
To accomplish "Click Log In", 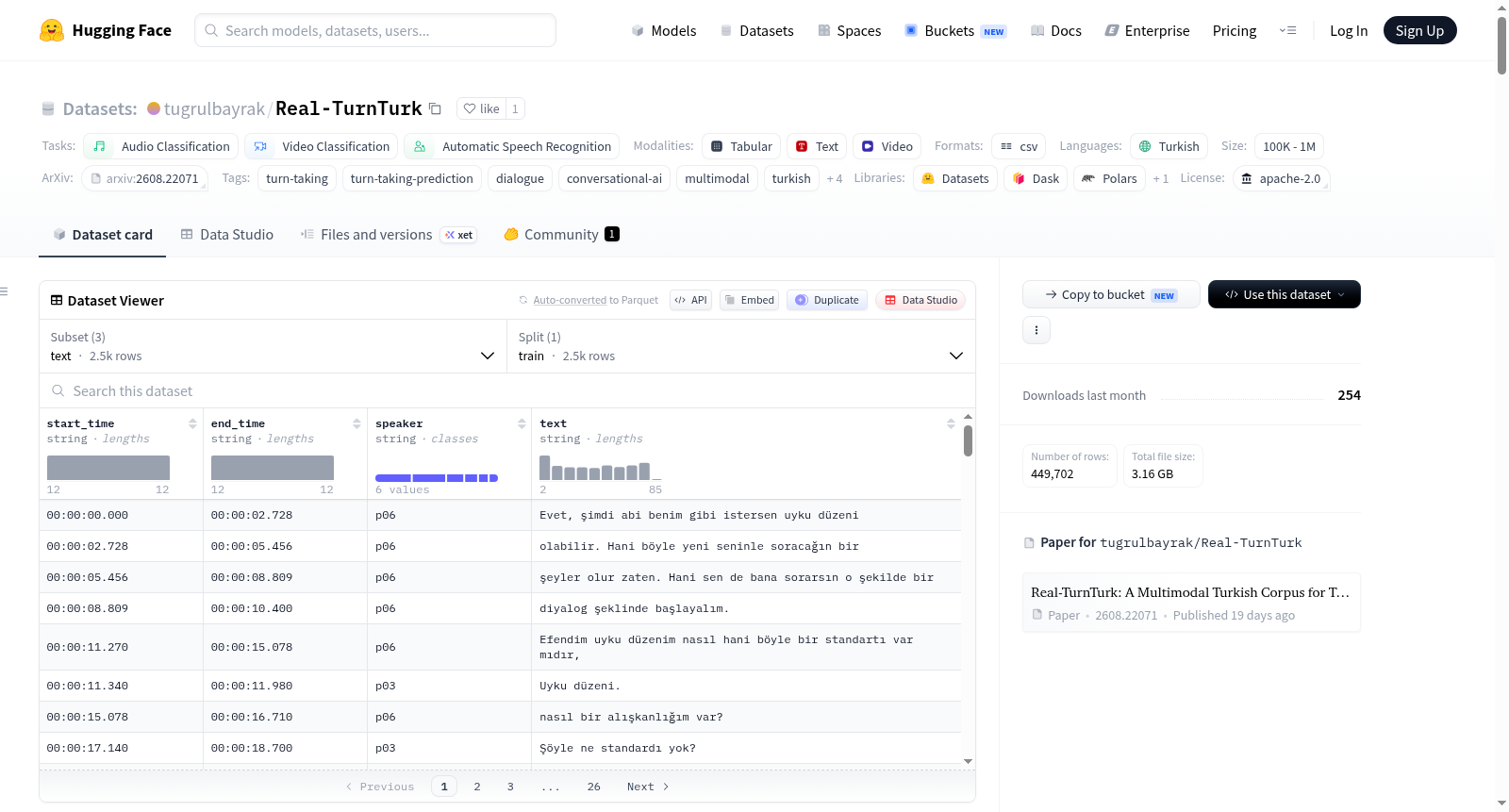I will (x=1349, y=30).
